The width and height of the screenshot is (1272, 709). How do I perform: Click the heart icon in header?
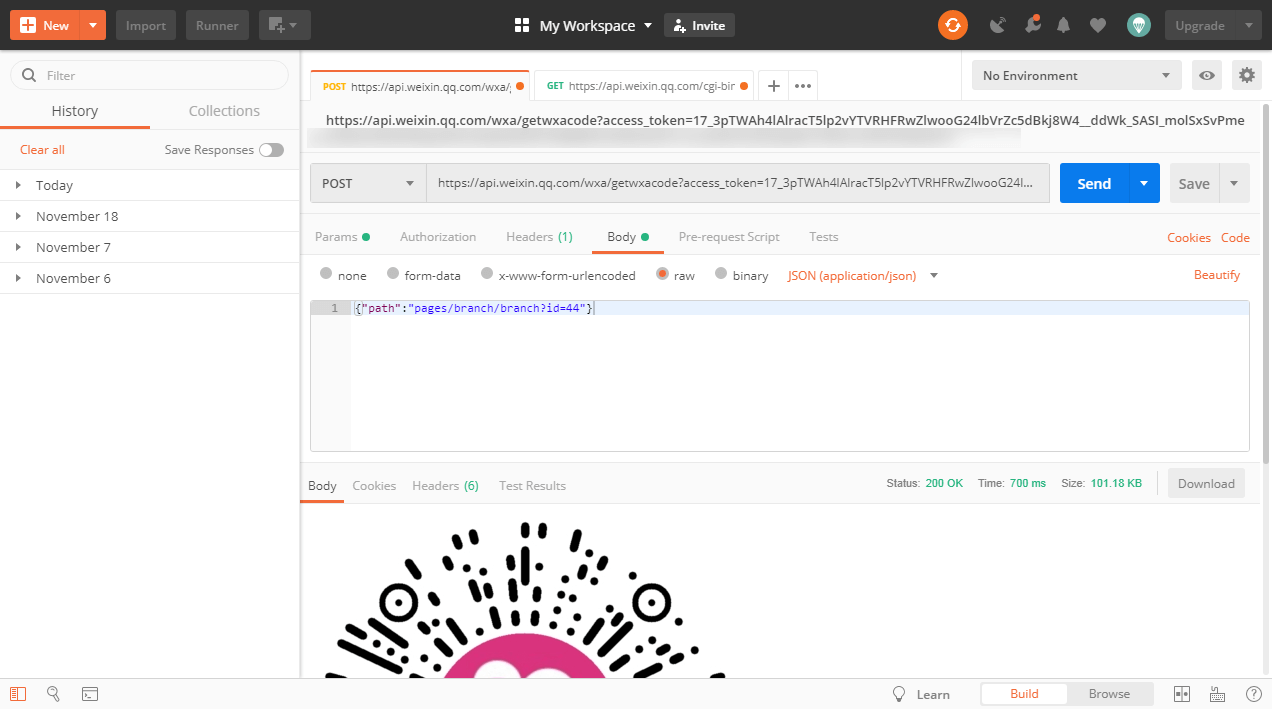[x=1098, y=25]
